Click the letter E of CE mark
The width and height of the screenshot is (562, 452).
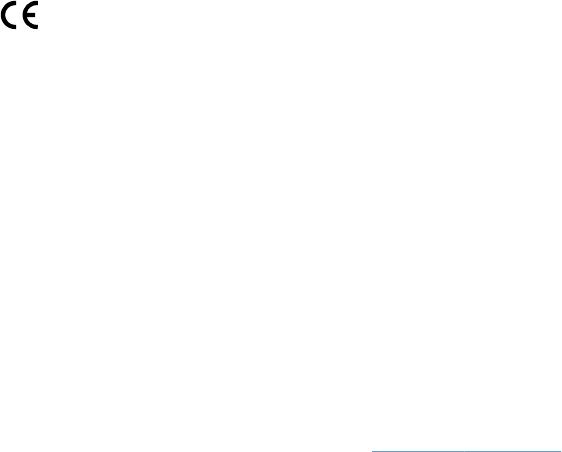pos(30,15)
